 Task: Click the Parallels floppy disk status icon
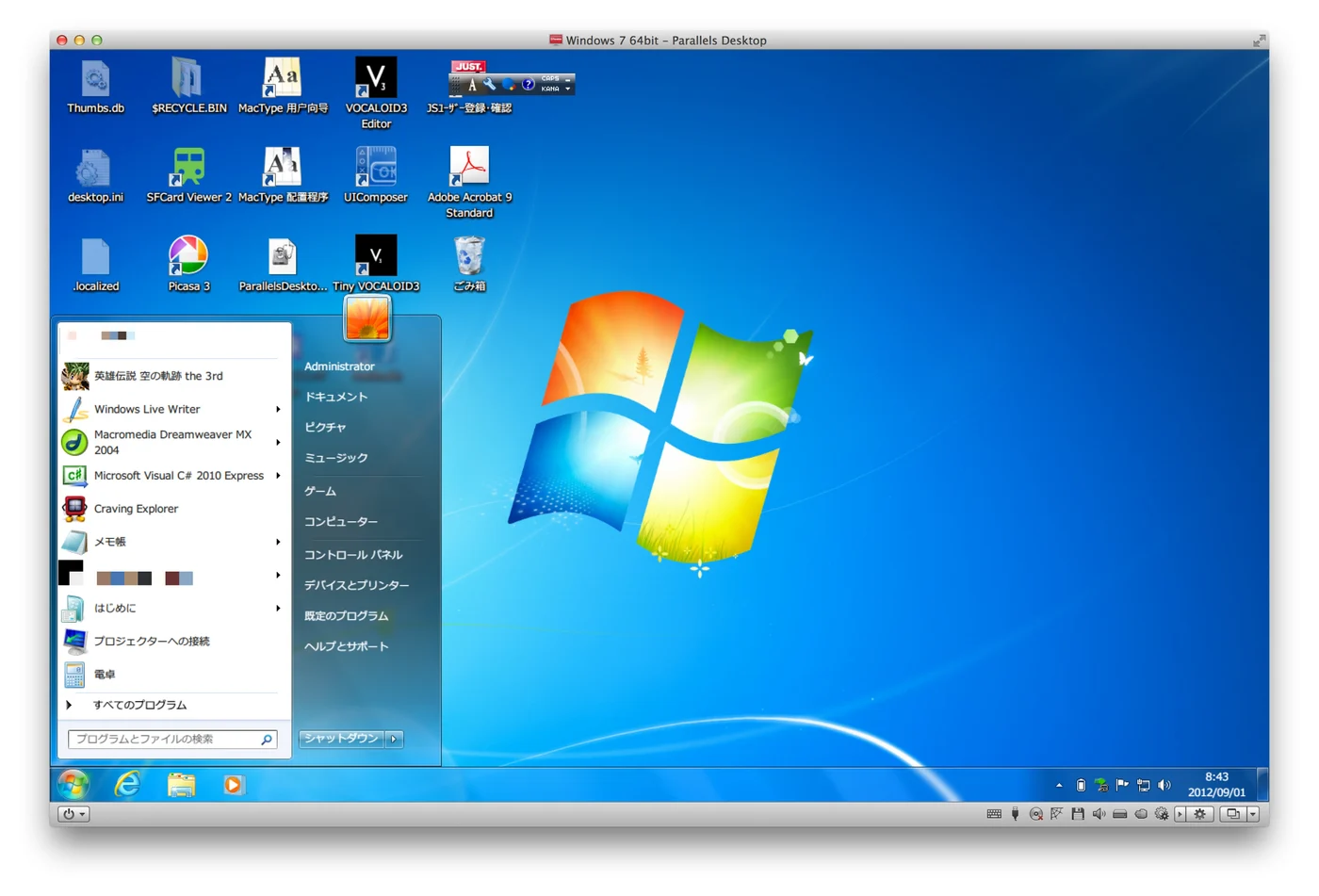tap(1078, 814)
